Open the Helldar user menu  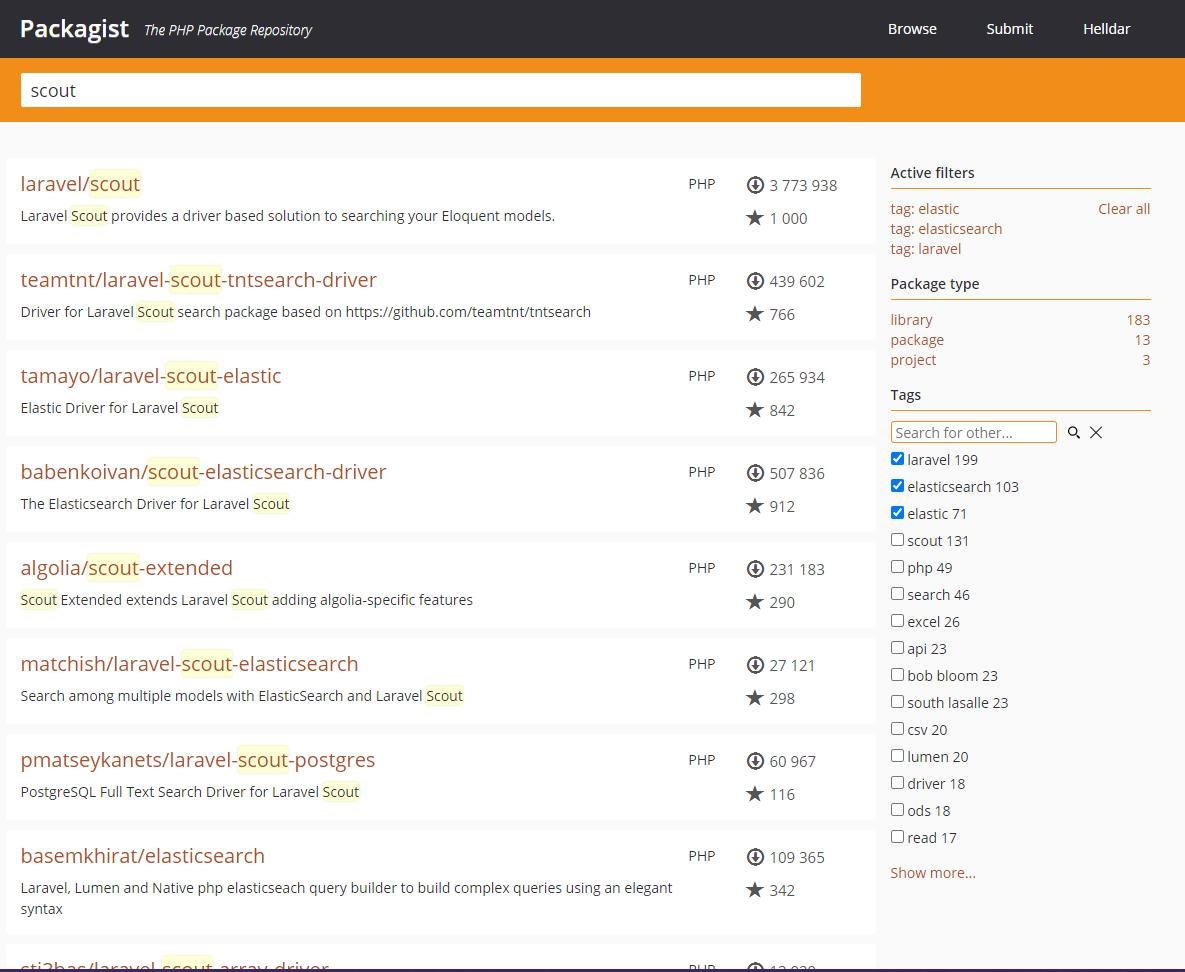pos(1106,29)
